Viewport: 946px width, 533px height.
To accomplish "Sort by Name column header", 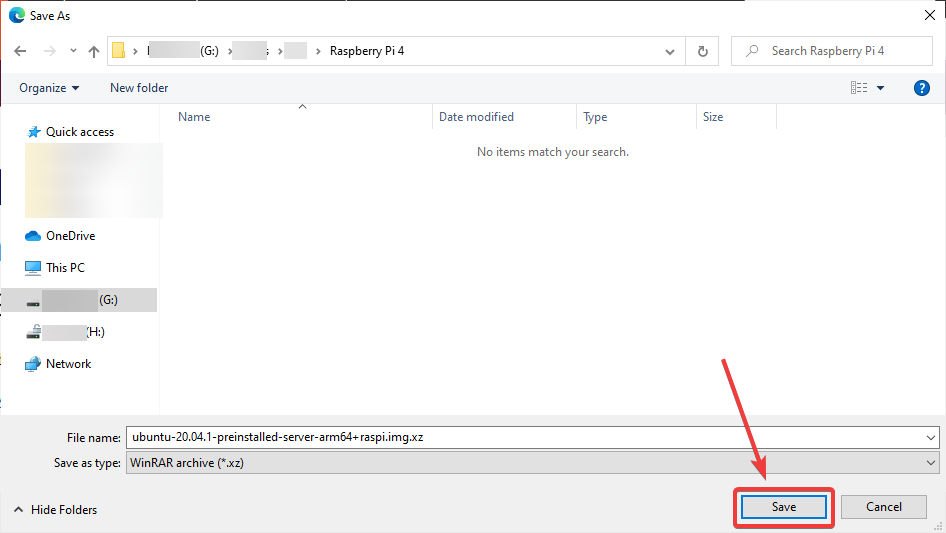I will coord(194,116).
